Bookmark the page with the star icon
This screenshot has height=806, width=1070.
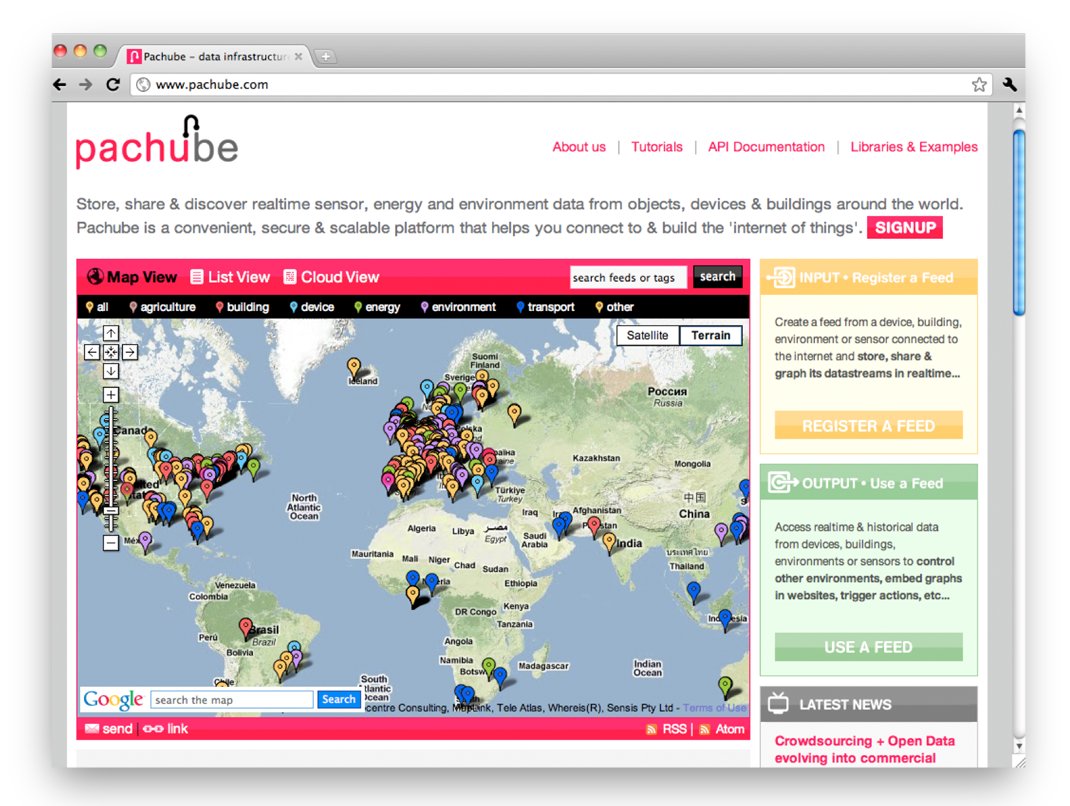pos(979,85)
